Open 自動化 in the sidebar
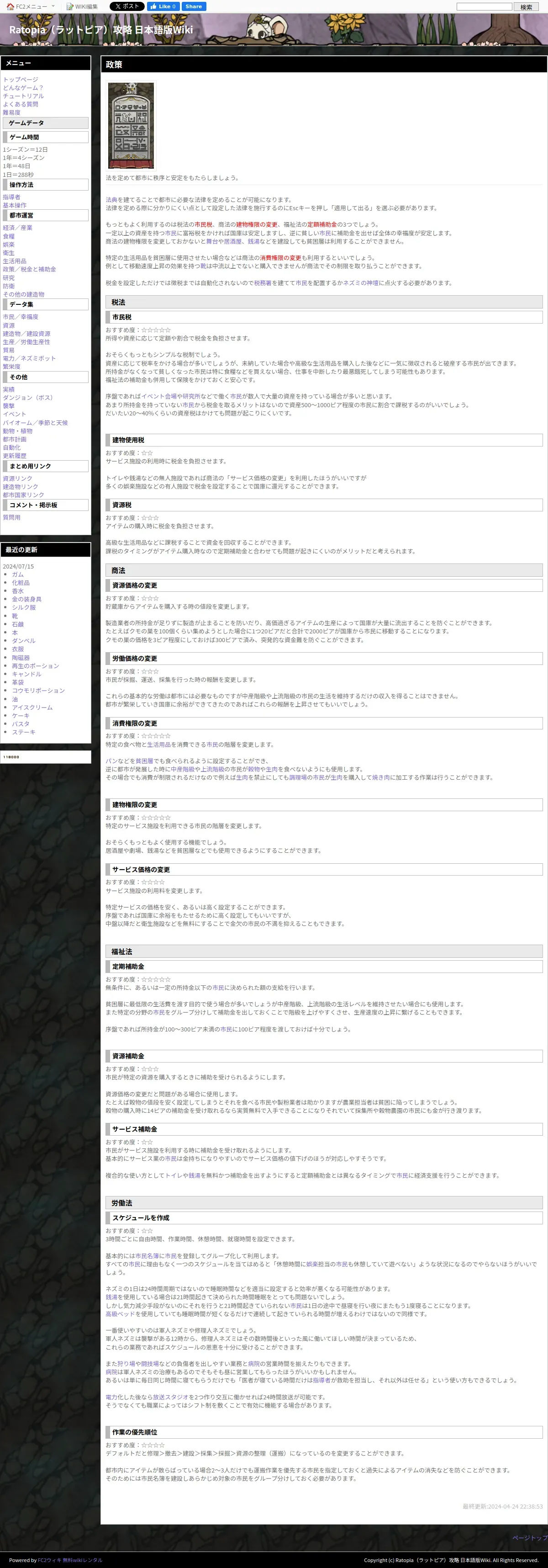 coord(11,447)
